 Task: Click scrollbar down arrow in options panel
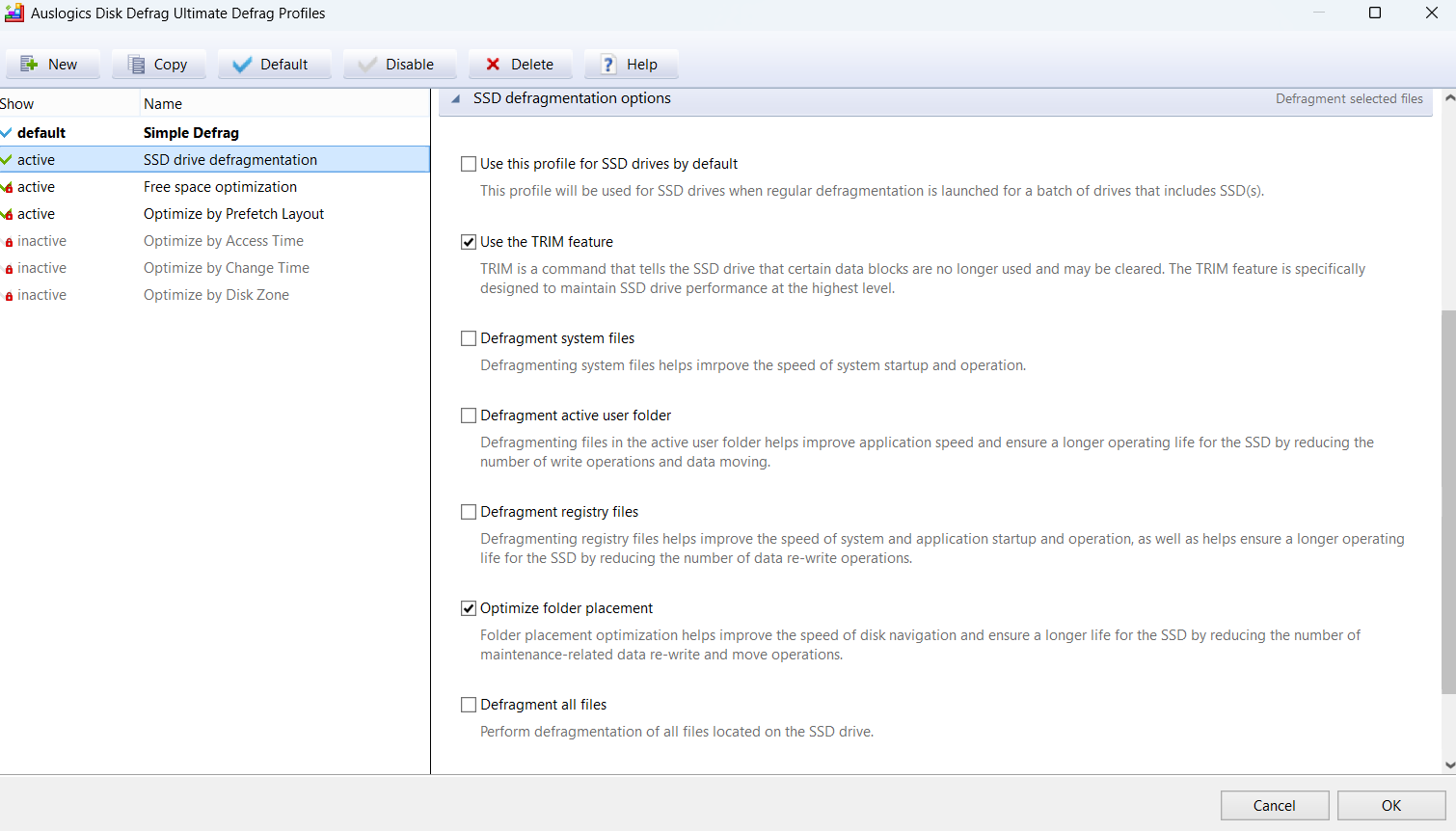click(1448, 764)
